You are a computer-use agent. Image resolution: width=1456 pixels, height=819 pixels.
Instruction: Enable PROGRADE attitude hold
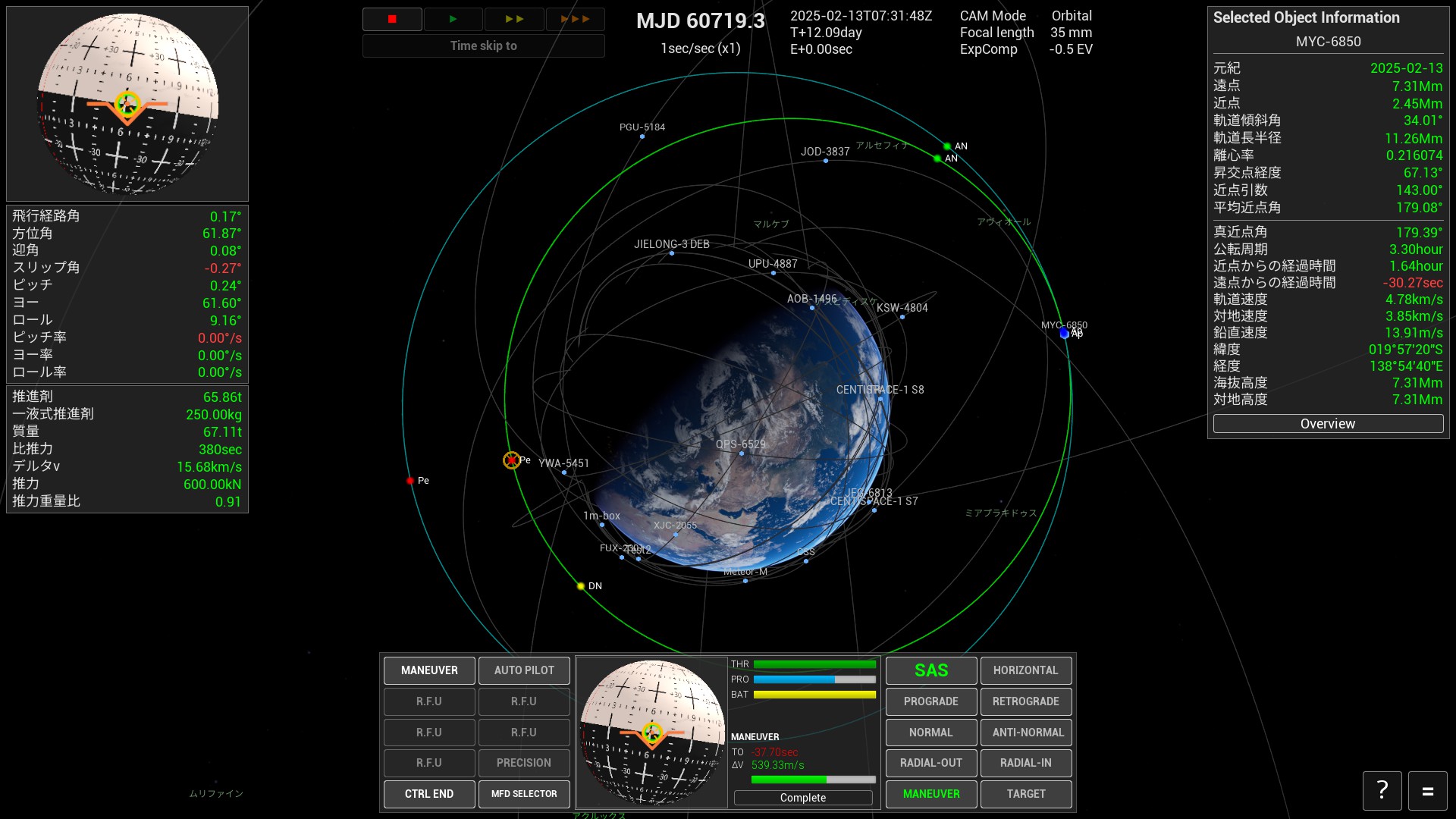[930, 701]
